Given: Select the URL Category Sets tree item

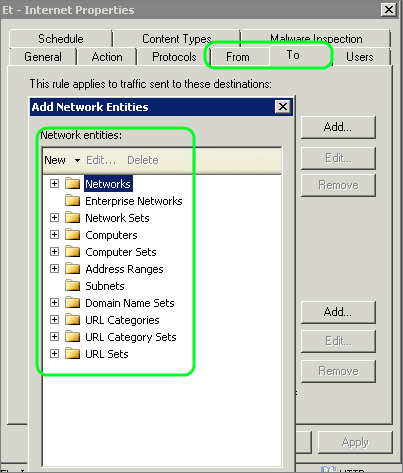Looking at the screenshot, I should click(131, 337).
